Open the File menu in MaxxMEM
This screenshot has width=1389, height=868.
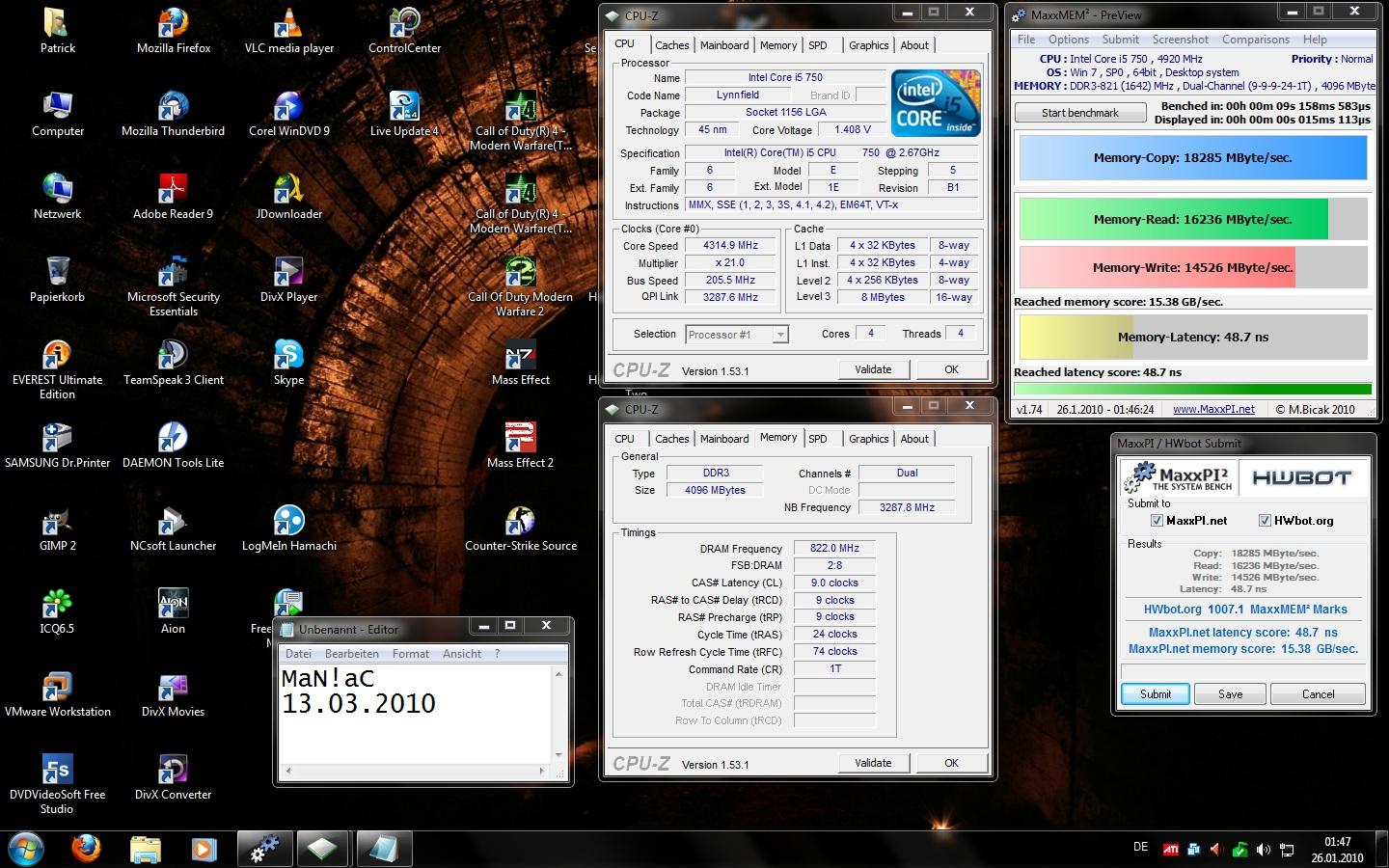tap(1026, 40)
